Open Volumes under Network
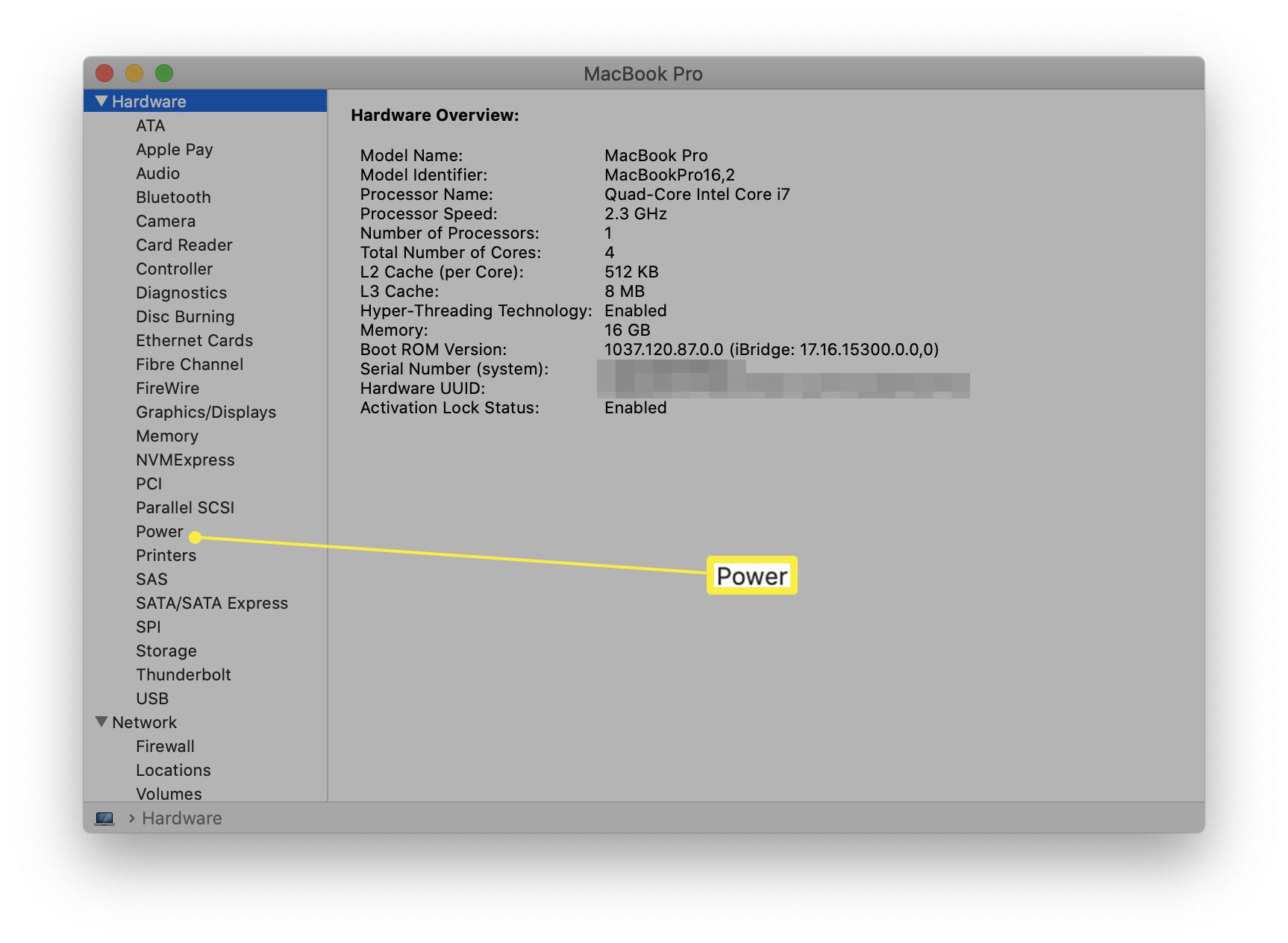This screenshot has width=1288, height=943. click(169, 794)
